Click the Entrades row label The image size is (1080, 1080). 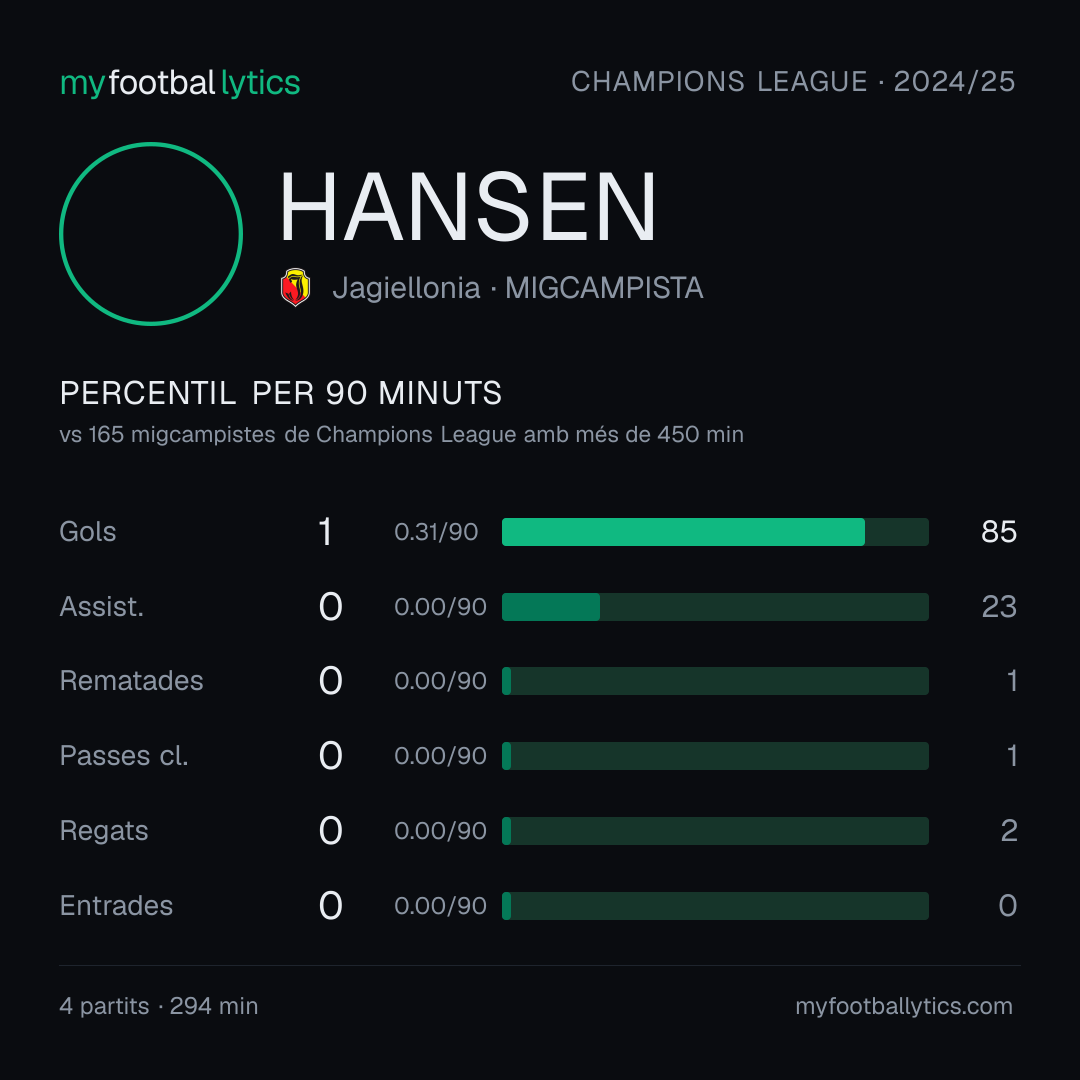pyautogui.click(x=116, y=906)
